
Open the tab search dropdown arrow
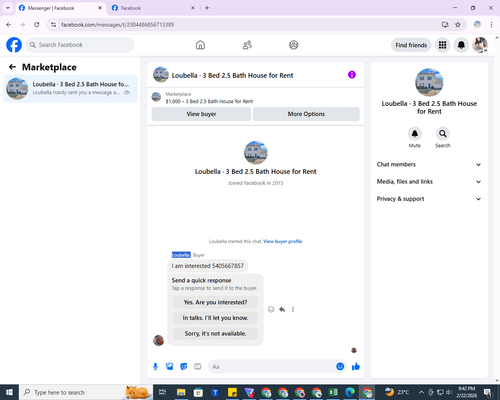pos(8,8)
